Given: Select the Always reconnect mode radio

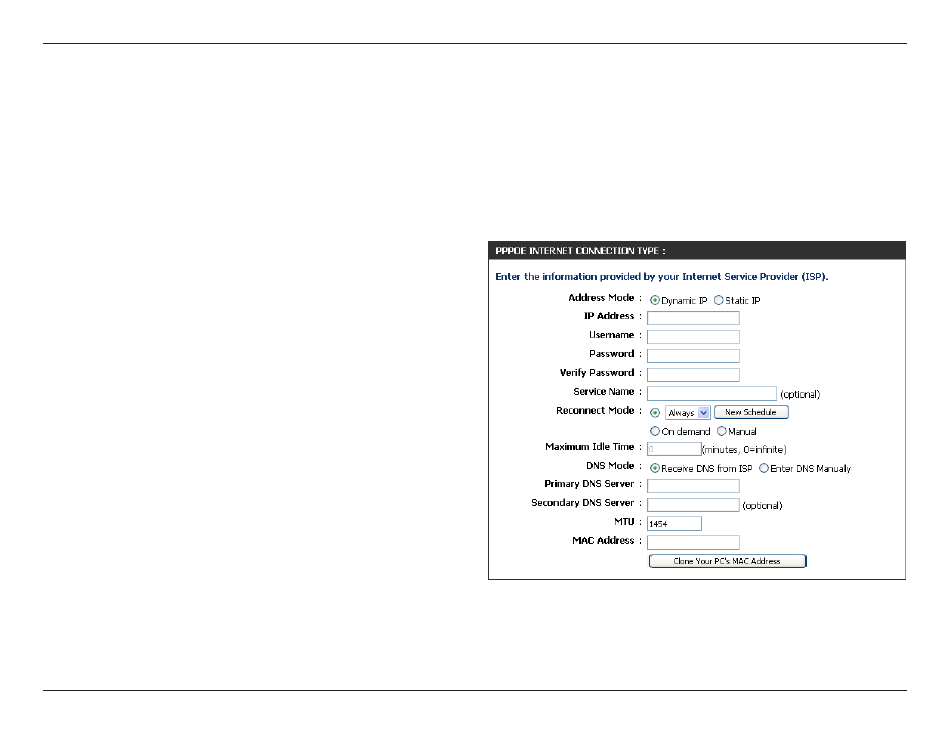Looking at the screenshot, I should [x=654, y=413].
